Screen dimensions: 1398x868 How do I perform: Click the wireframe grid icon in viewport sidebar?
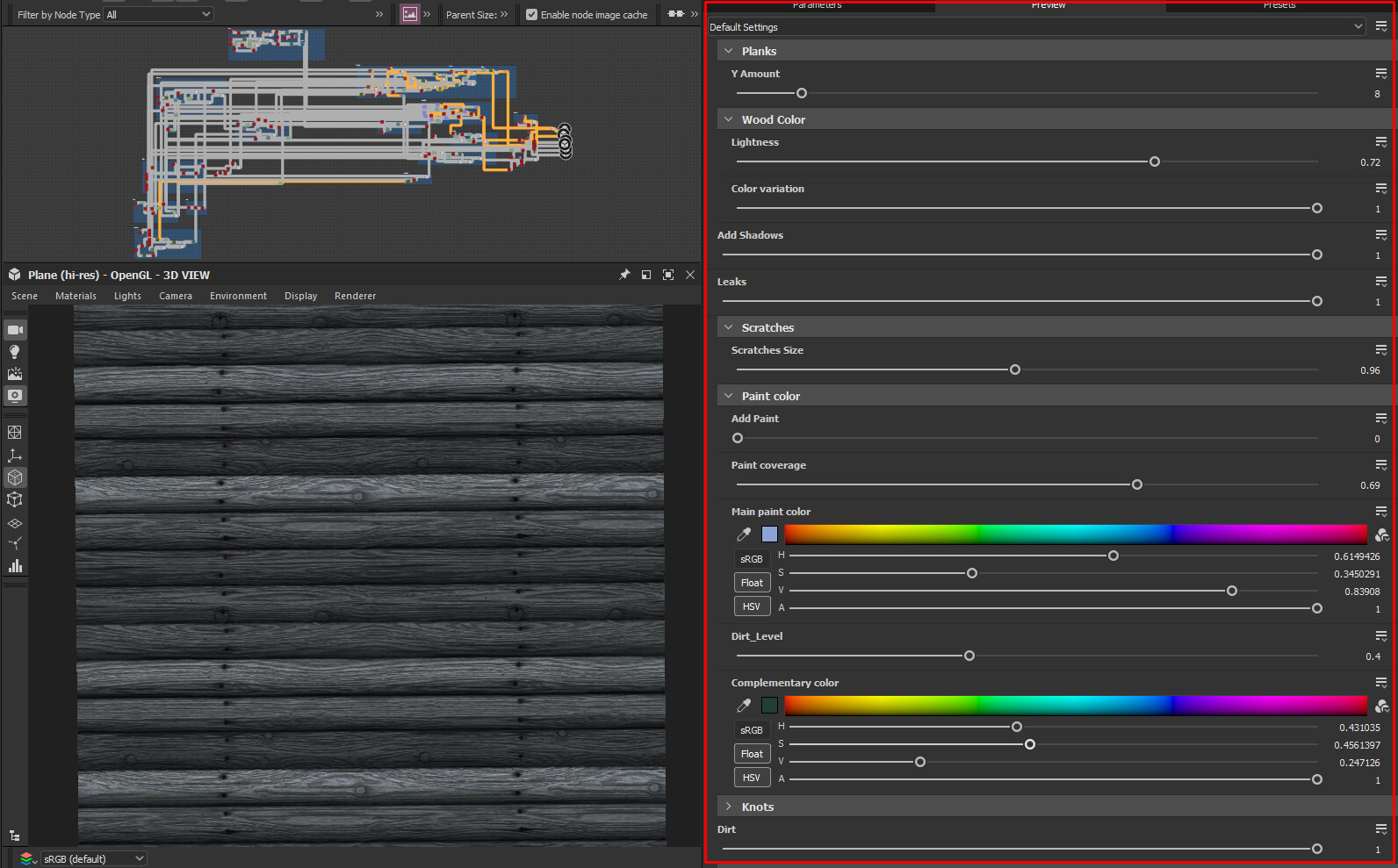coord(15,433)
